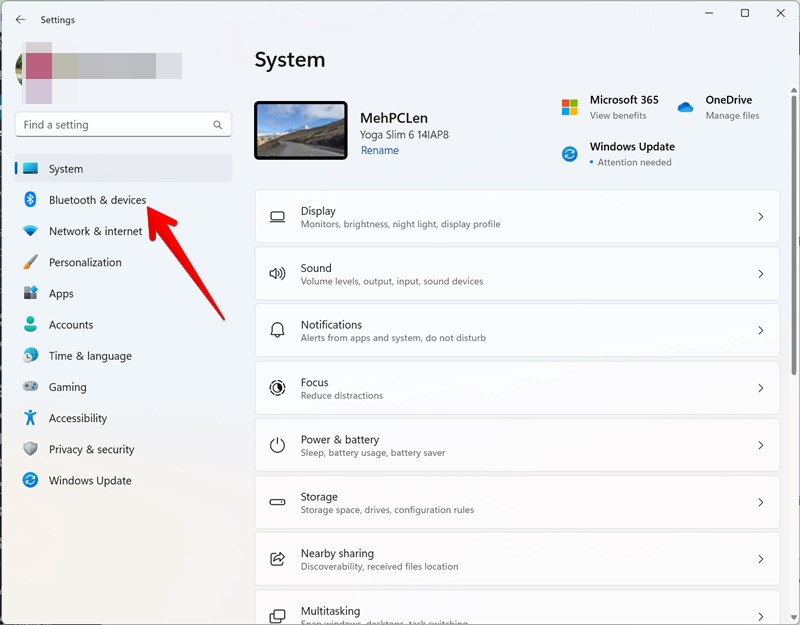Select the Microsoft 365 icon
This screenshot has height=625, width=800.
[x=570, y=104]
